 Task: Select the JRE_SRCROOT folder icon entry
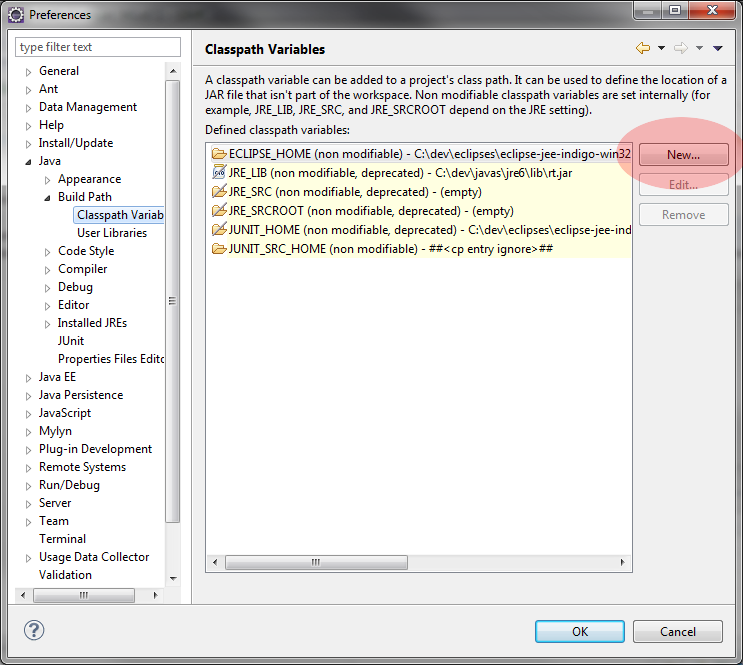click(x=219, y=211)
